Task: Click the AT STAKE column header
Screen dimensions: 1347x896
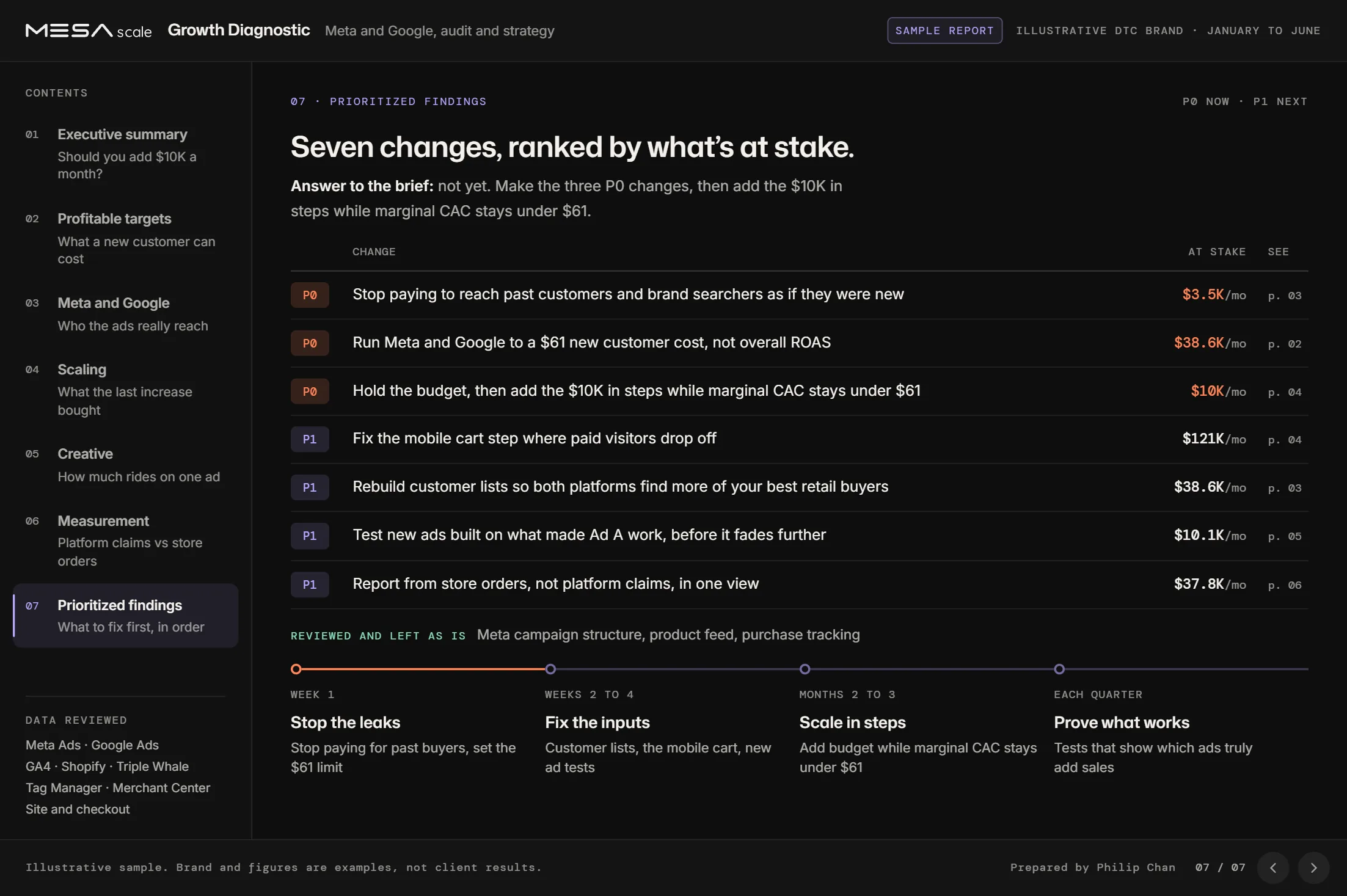Action: coord(1217,252)
